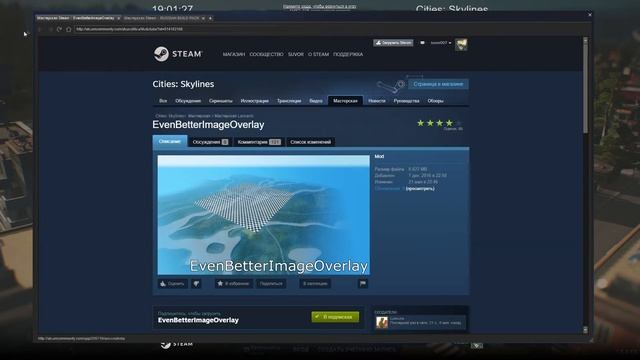Click the В коллекцию button

[315, 284]
